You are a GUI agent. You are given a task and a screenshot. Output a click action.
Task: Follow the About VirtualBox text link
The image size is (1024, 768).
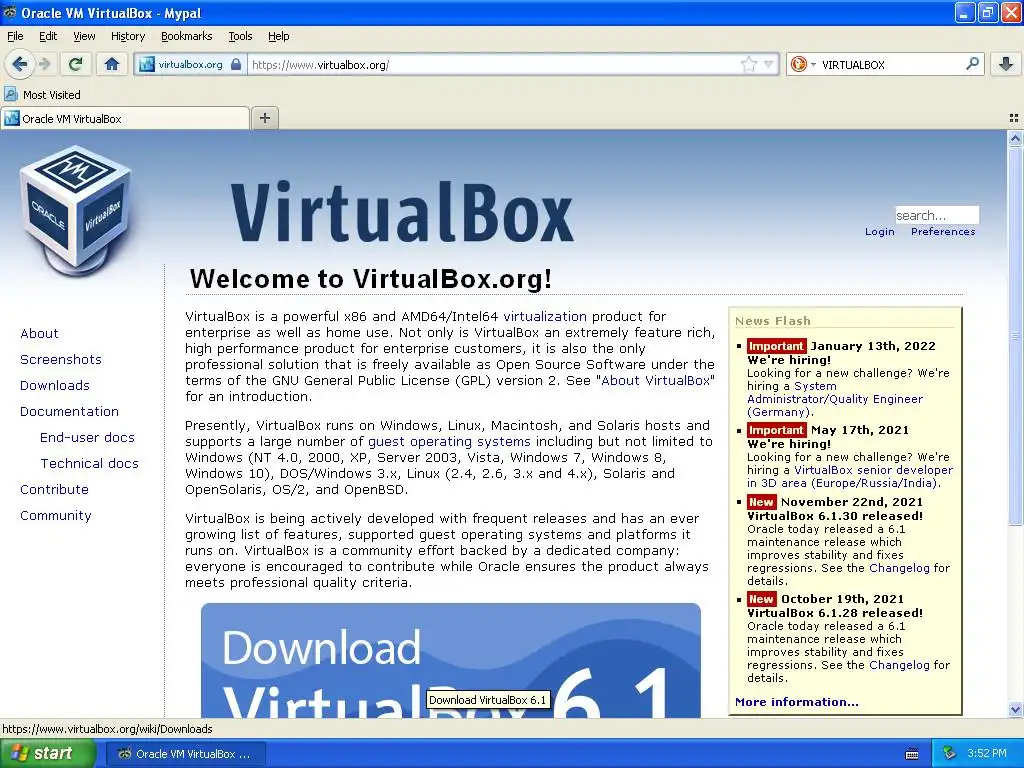click(655, 381)
